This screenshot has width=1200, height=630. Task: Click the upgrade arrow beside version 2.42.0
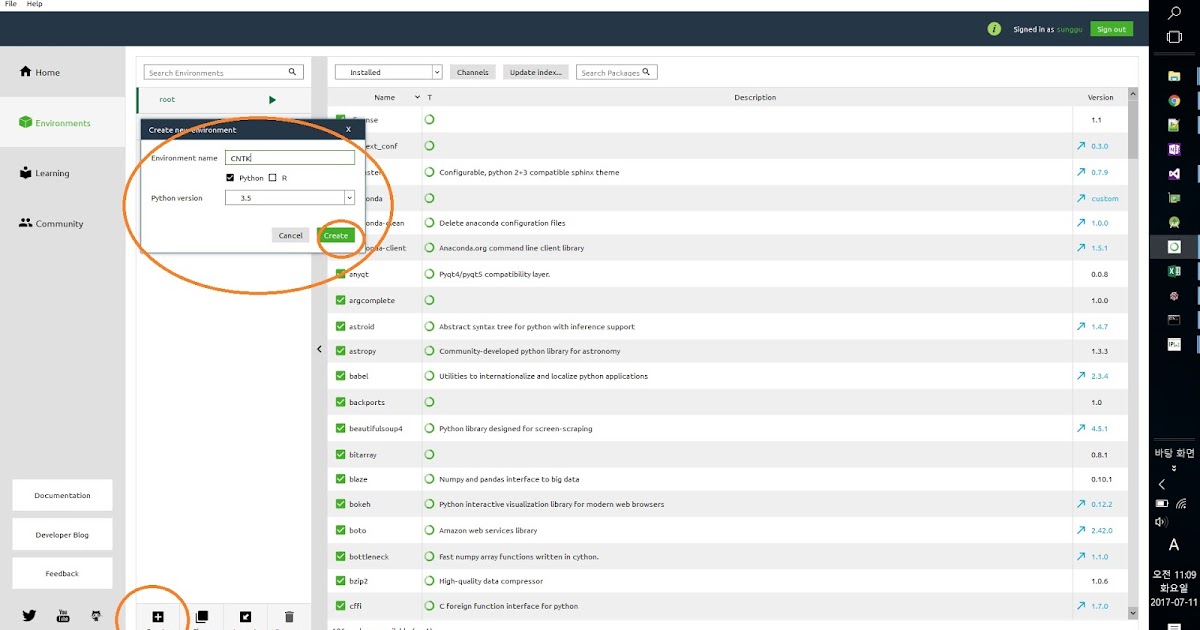(x=1081, y=530)
